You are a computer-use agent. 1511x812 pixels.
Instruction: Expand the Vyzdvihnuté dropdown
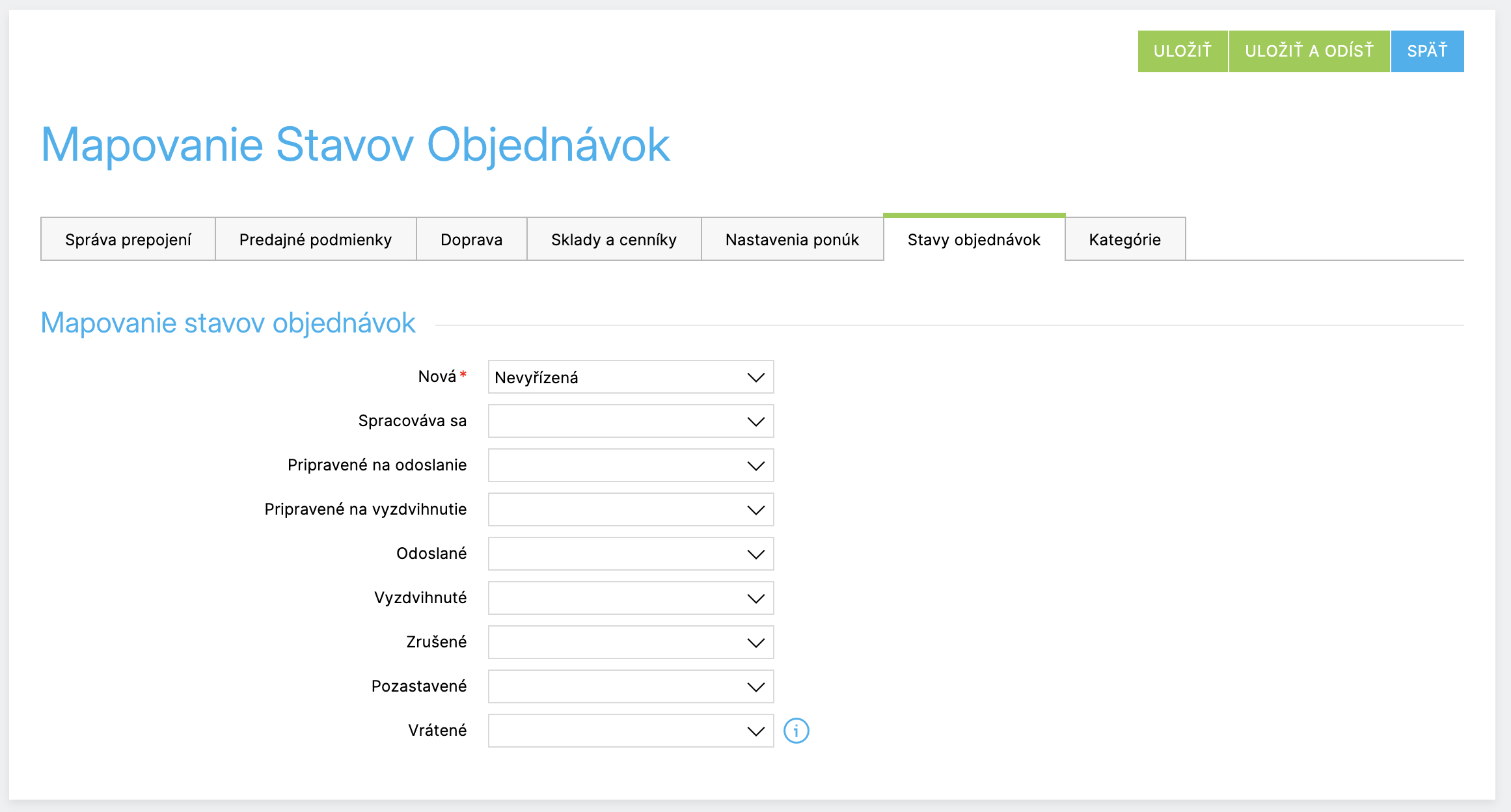[x=630, y=599]
